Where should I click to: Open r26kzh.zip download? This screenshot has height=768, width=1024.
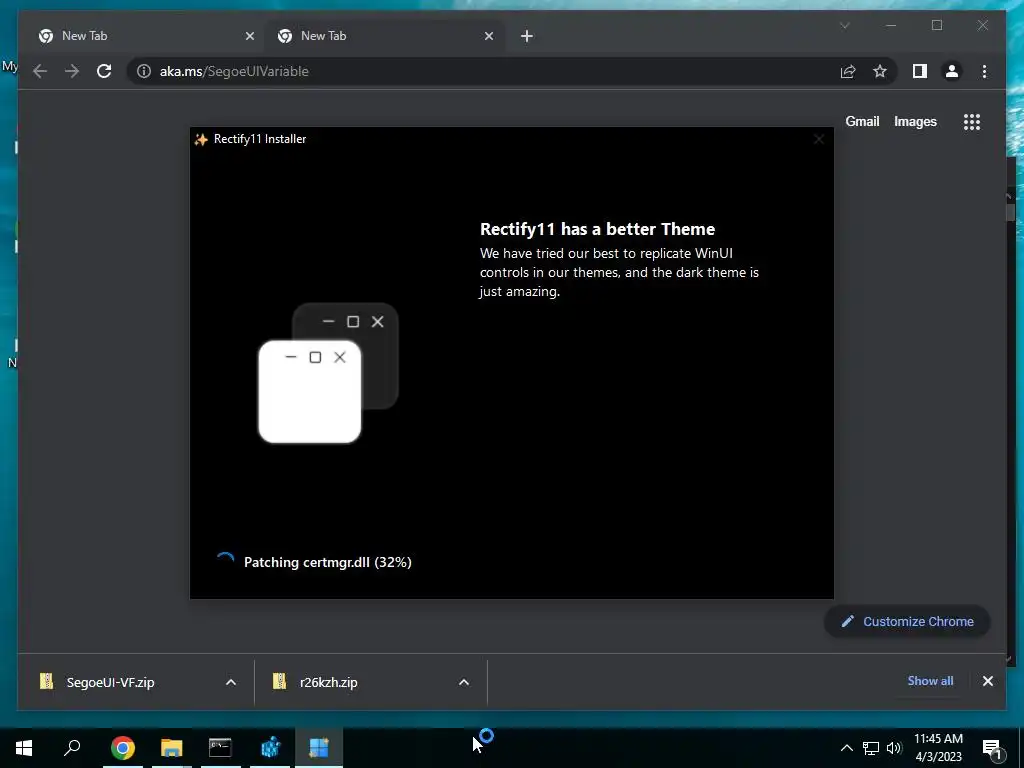click(328, 682)
